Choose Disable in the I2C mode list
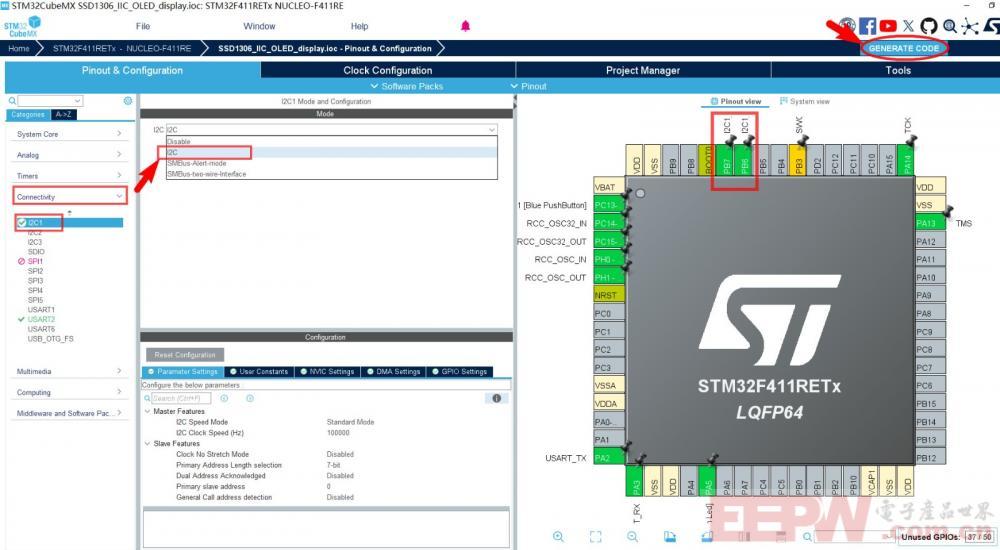1000x550 pixels. (x=331, y=142)
